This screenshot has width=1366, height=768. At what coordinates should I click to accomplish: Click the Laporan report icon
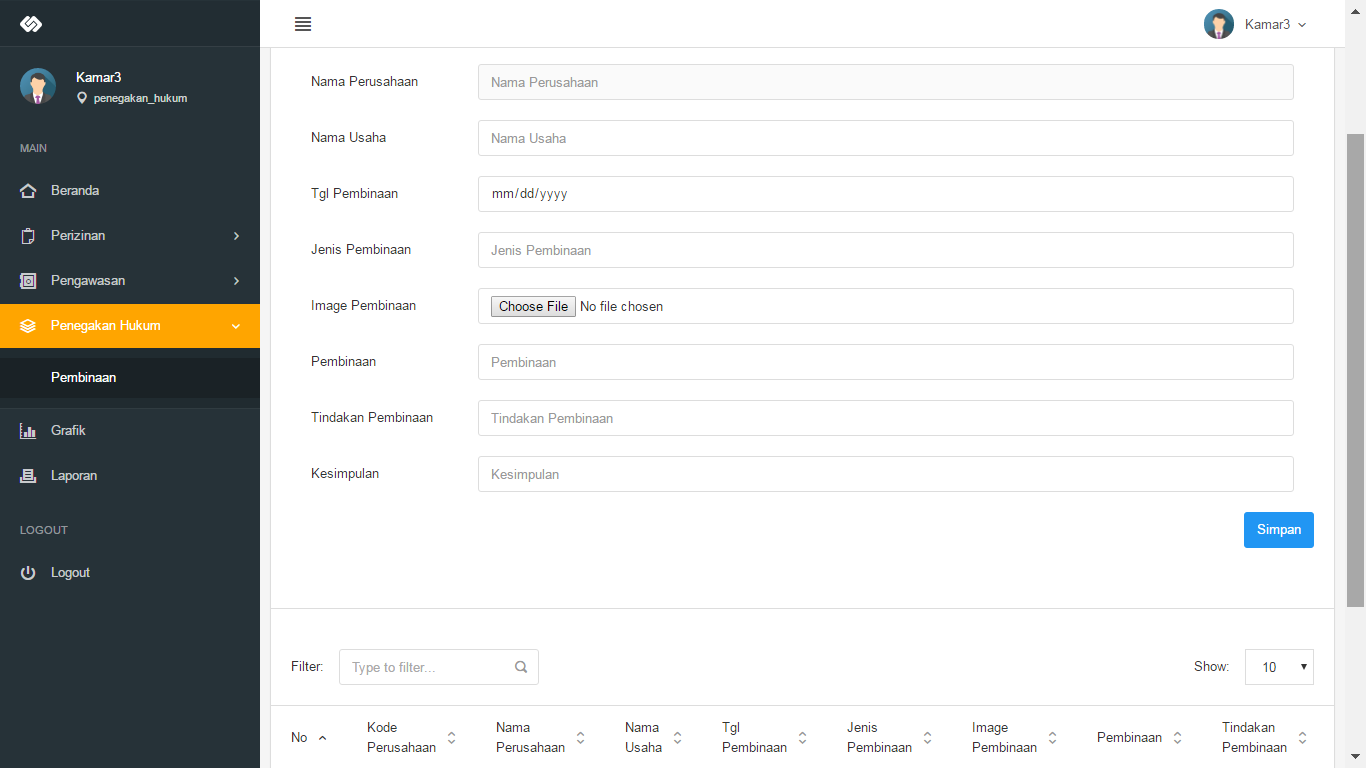pyautogui.click(x=28, y=476)
